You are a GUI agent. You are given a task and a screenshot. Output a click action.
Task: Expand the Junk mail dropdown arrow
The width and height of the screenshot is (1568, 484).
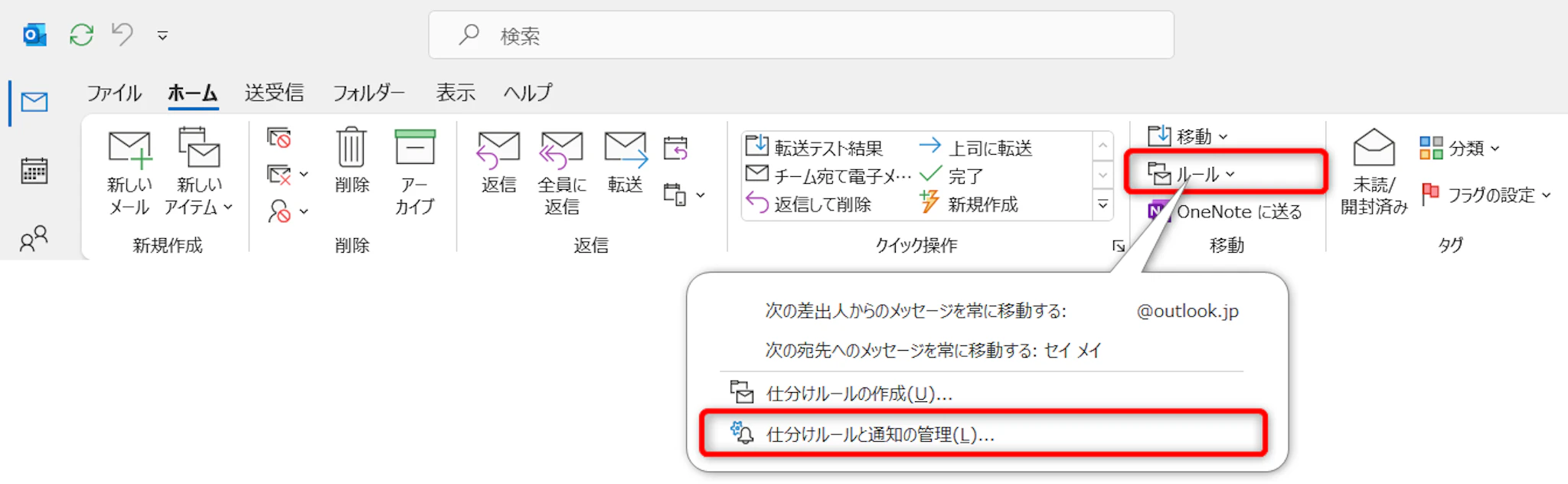click(x=304, y=211)
